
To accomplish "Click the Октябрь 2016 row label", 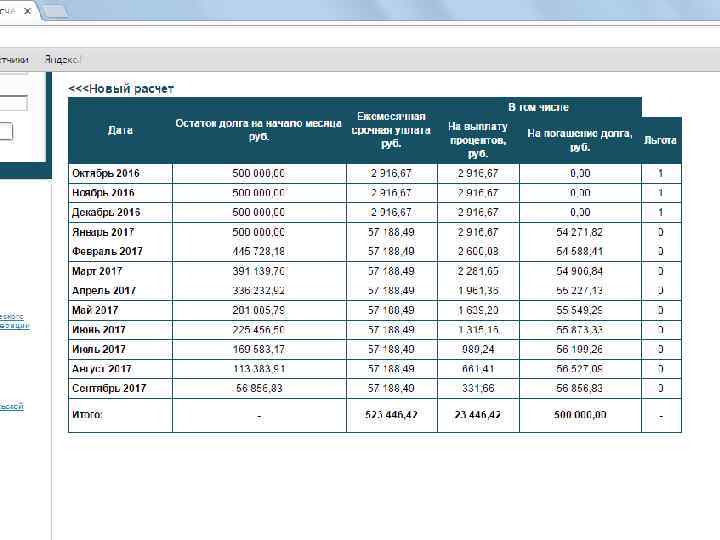I will 106,174.
